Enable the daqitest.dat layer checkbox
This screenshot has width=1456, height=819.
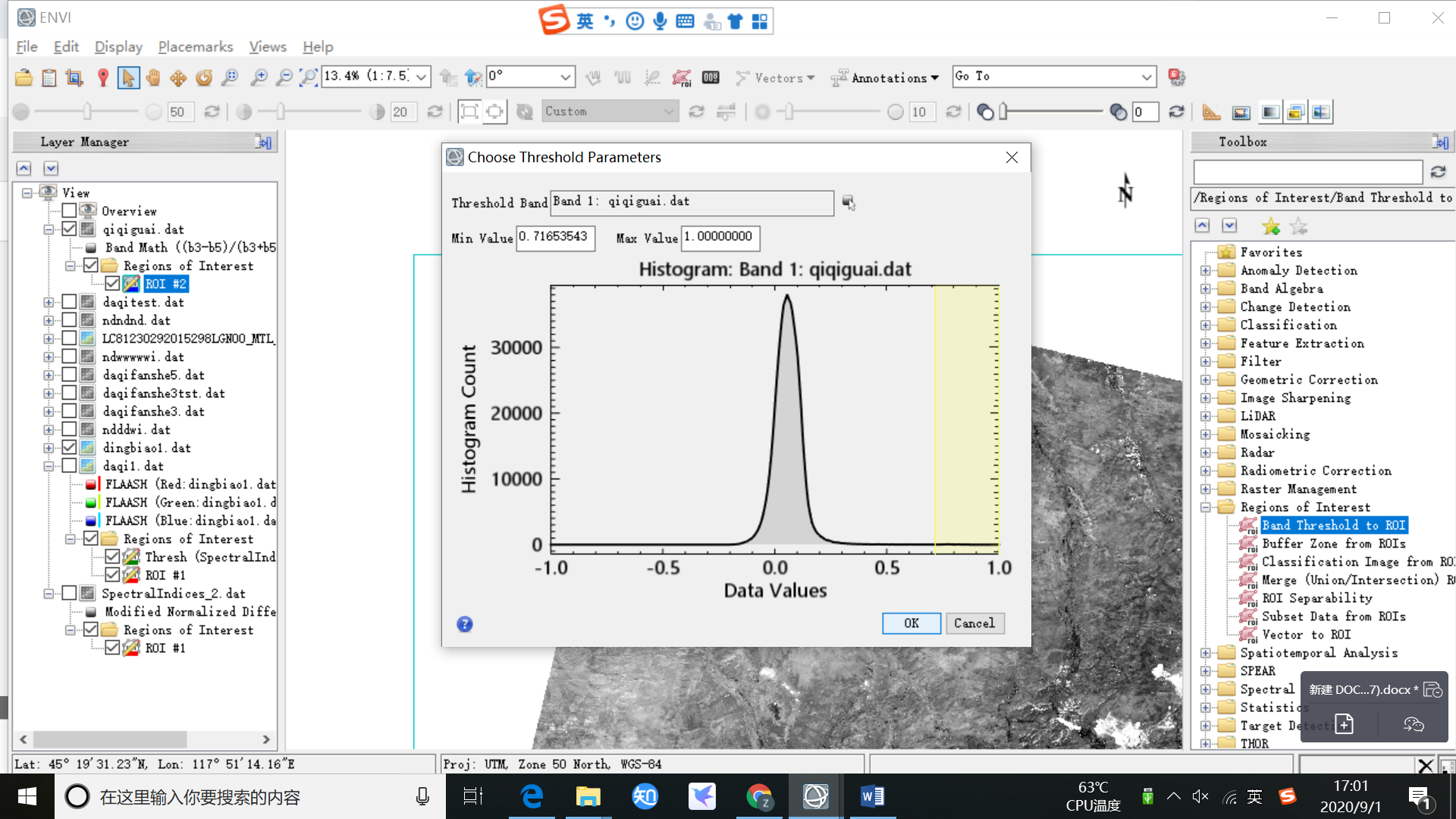[x=69, y=302]
